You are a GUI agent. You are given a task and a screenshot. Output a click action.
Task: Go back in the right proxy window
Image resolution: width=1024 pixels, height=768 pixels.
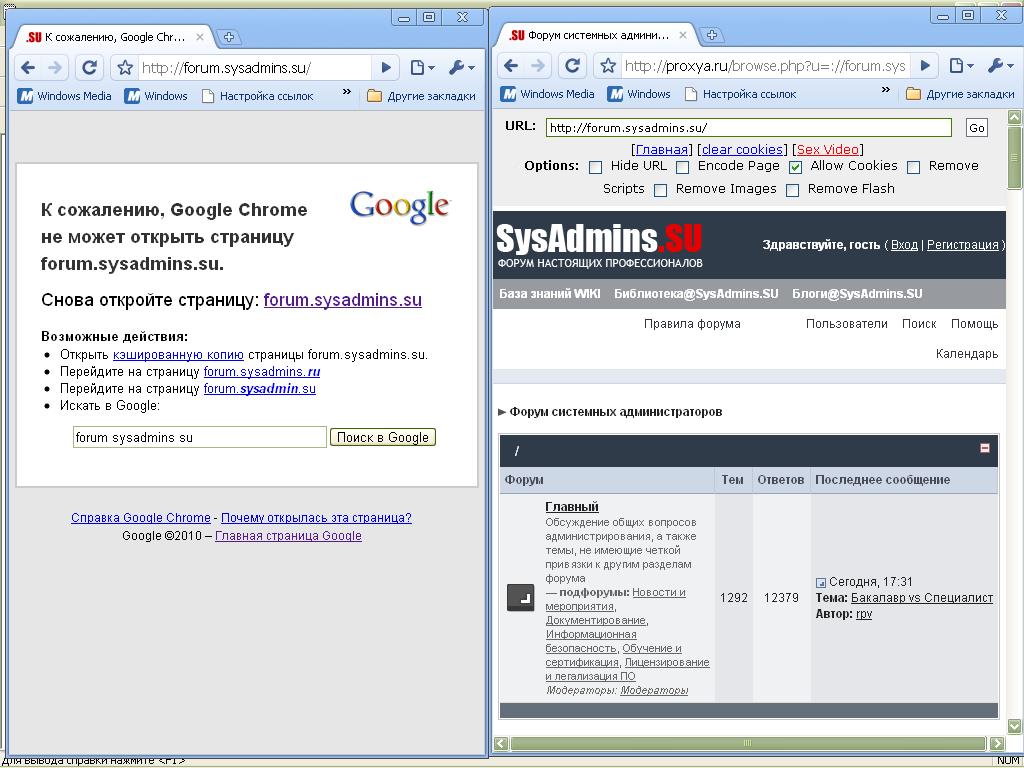click(x=511, y=65)
